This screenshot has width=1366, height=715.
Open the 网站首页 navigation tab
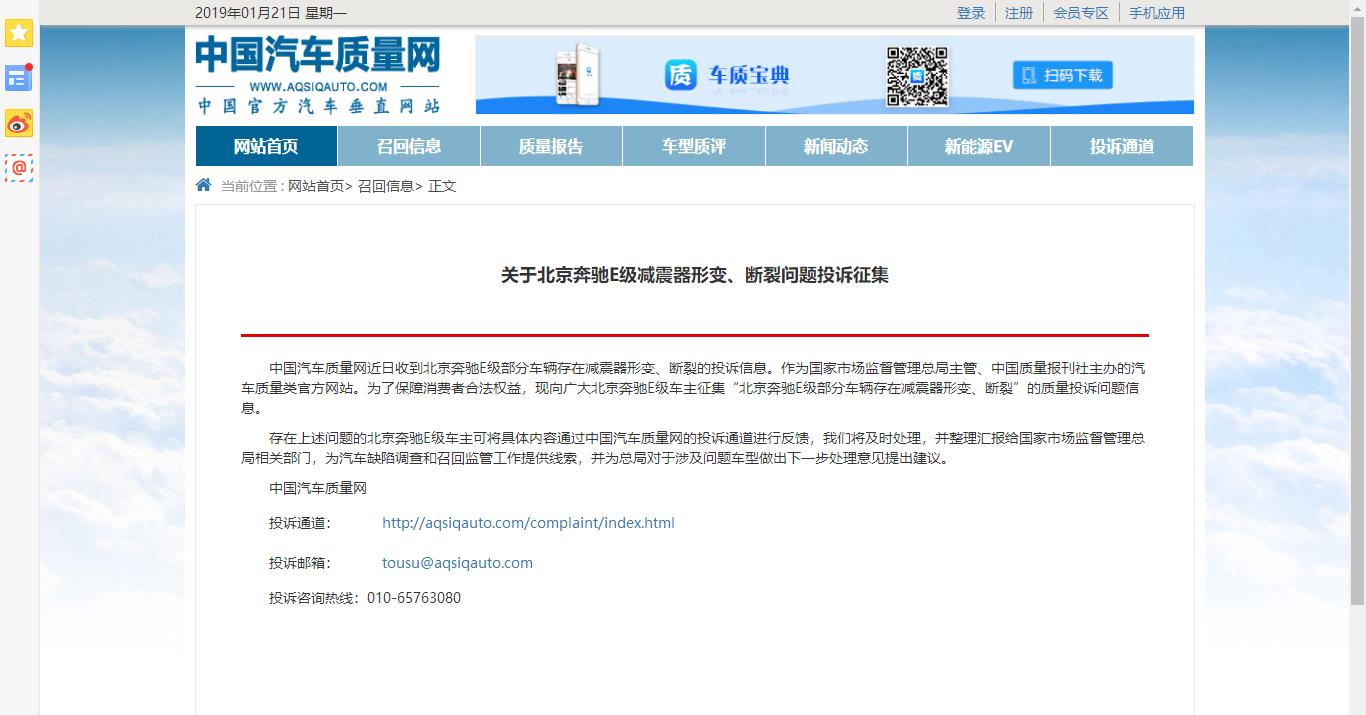click(x=266, y=146)
